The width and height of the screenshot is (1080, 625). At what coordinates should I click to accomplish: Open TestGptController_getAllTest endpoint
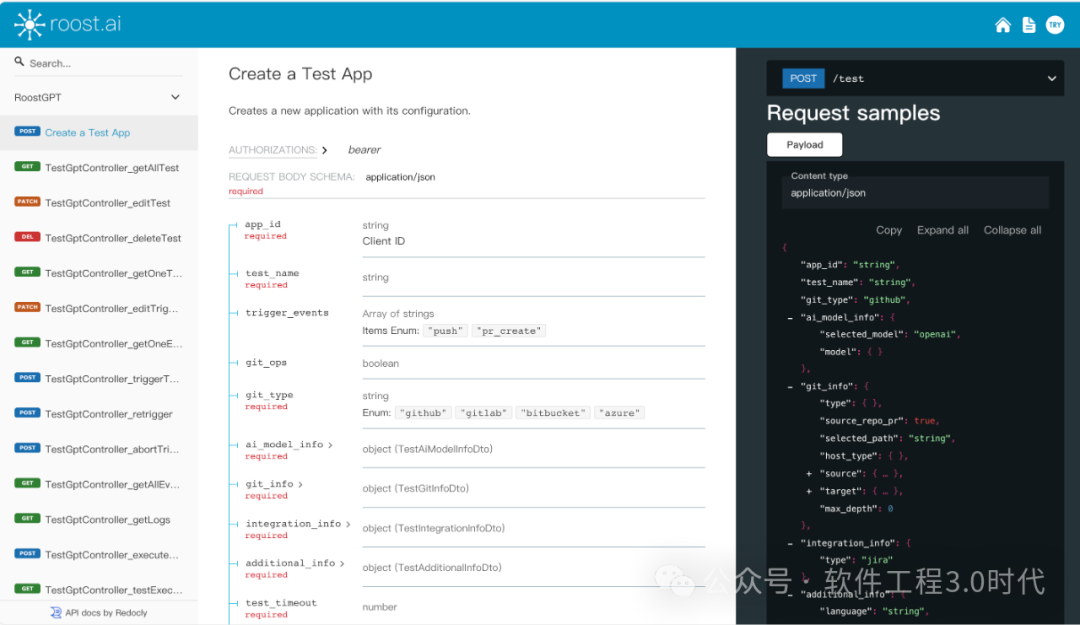pos(98,167)
